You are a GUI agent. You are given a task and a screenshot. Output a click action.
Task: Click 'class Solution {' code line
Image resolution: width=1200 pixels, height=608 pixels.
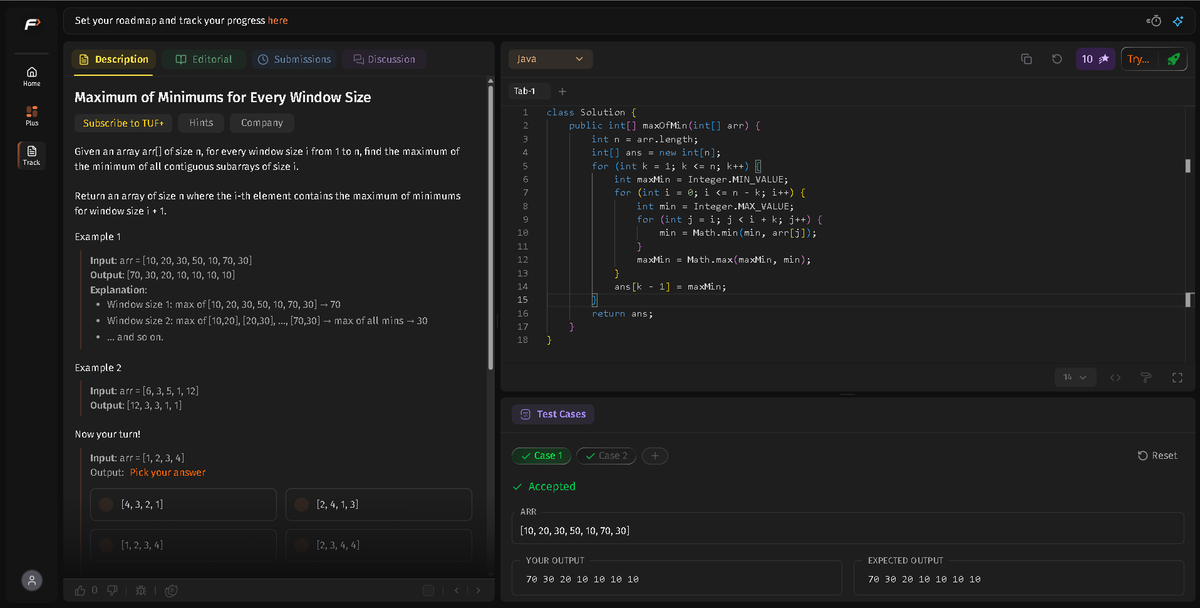pos(590,112)
